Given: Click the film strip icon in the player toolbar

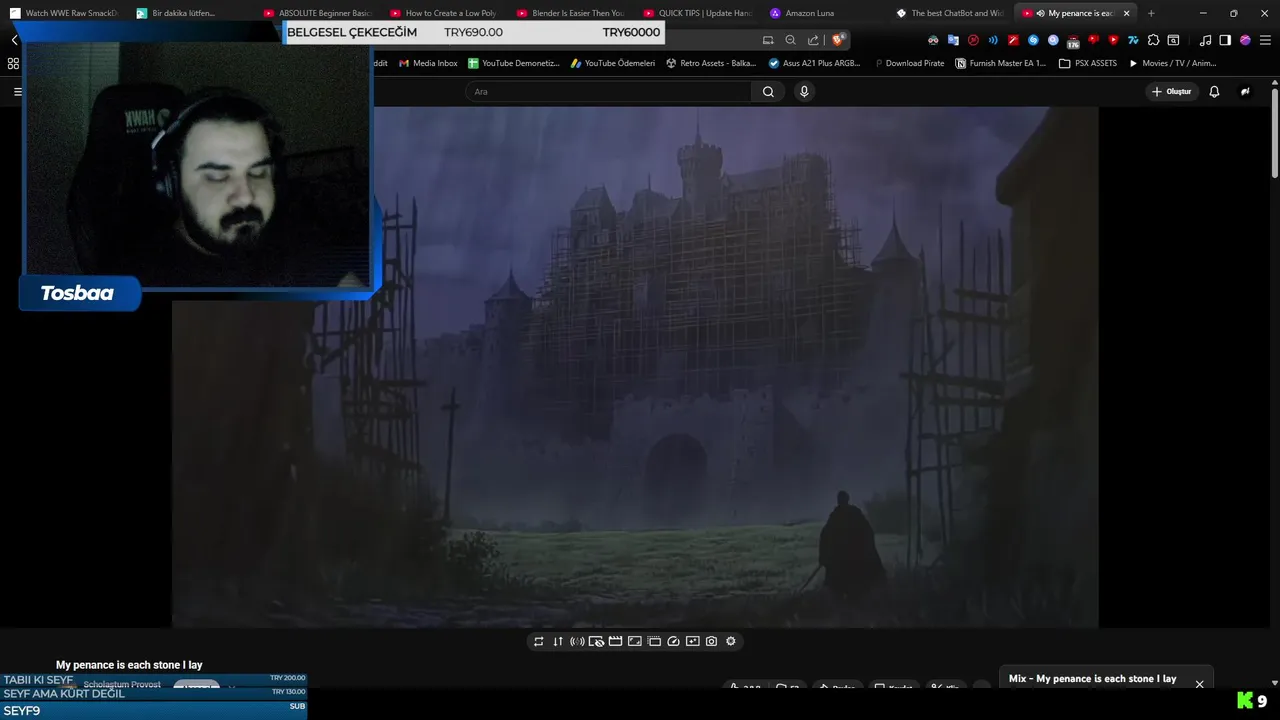Looking at the screenshot, I should (x=615, y=642).
